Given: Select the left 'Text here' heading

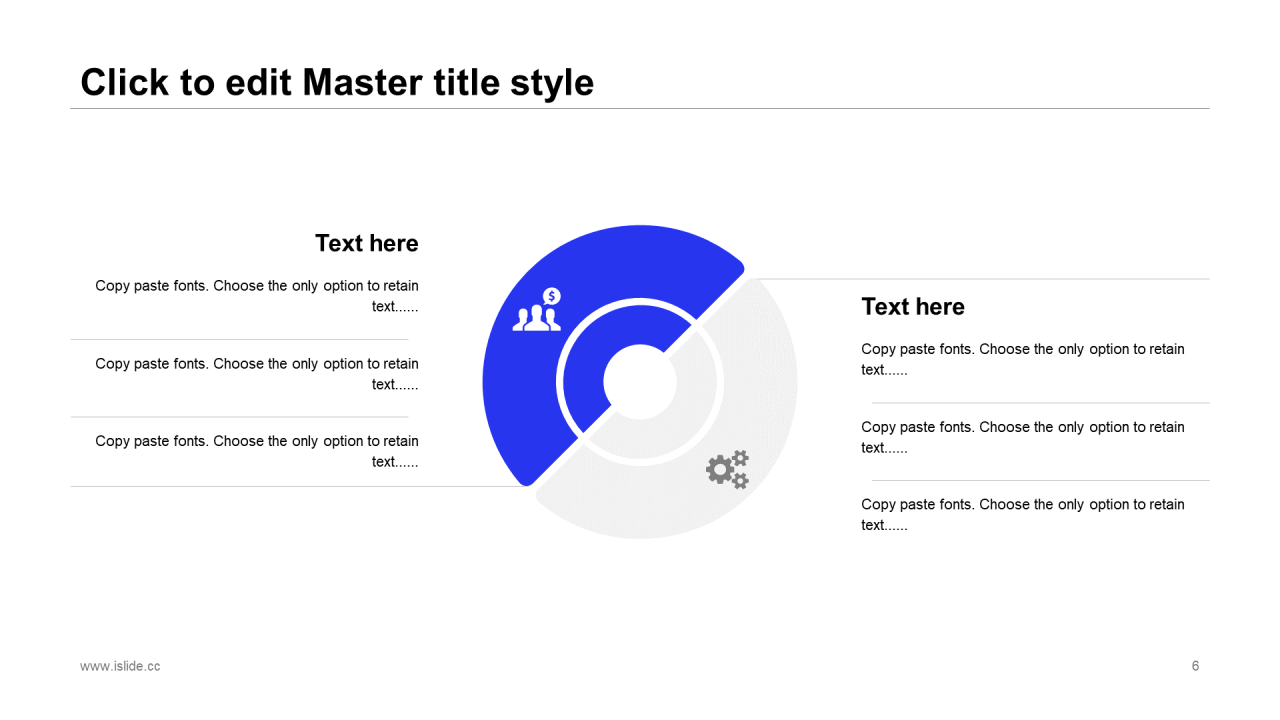Looking at the screenshot, I should 367,243.
